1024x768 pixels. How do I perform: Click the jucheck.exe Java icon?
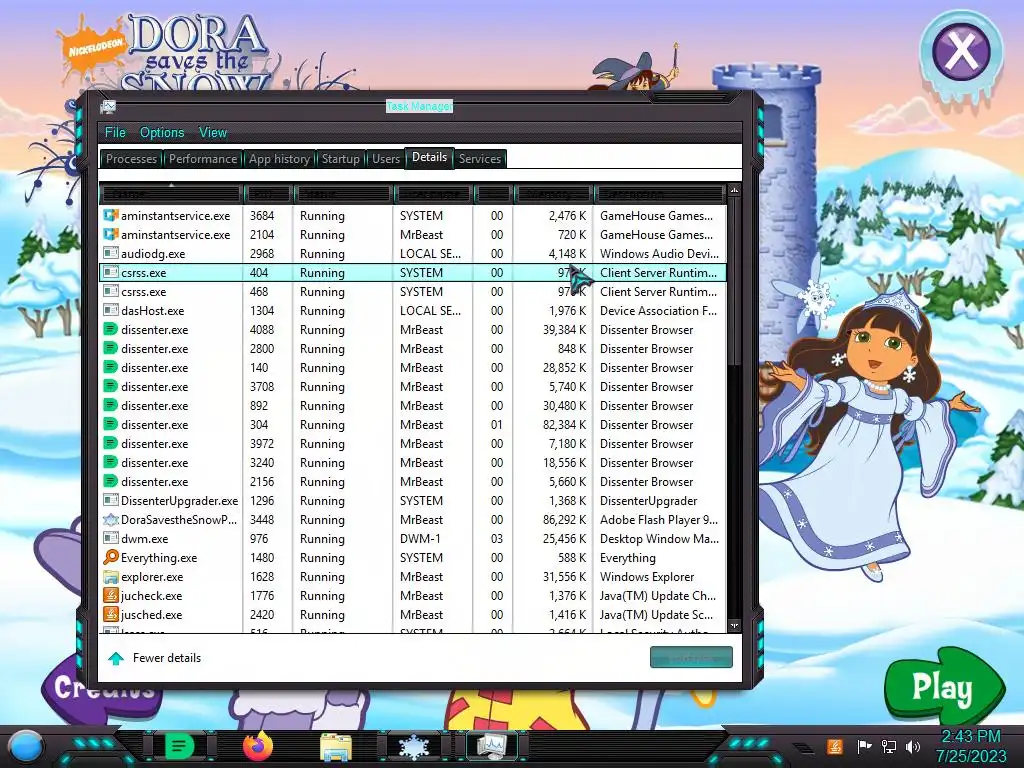click(x=111, y=595)
